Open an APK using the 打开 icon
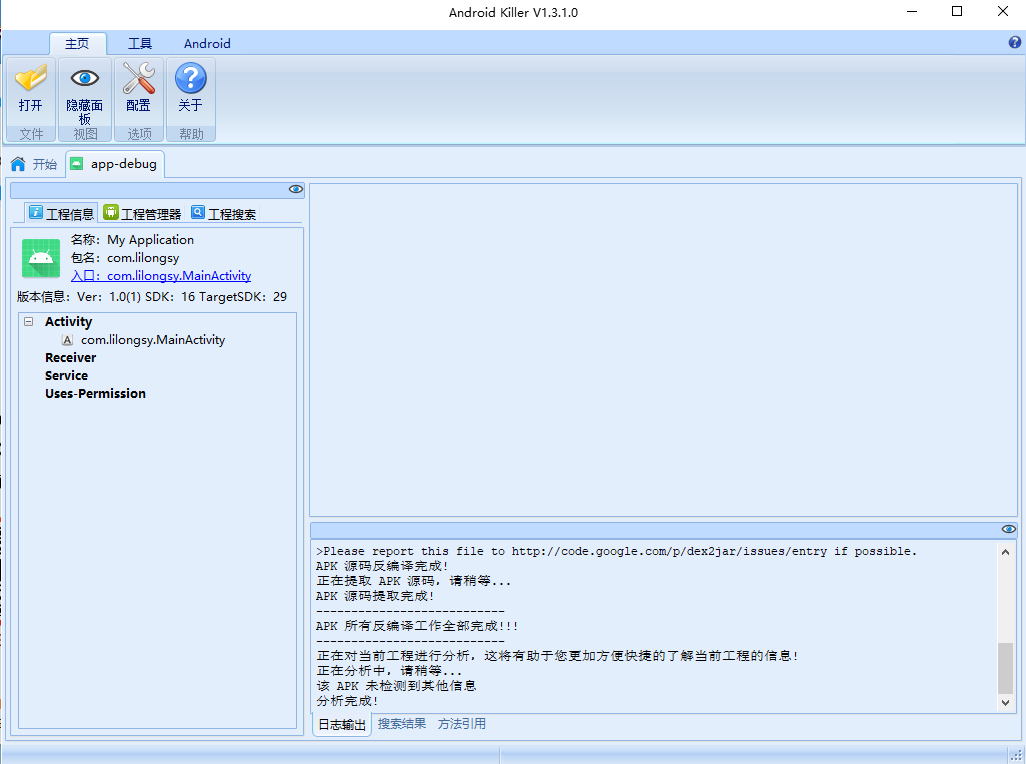 pyautogui.click(x=31, y=77)
